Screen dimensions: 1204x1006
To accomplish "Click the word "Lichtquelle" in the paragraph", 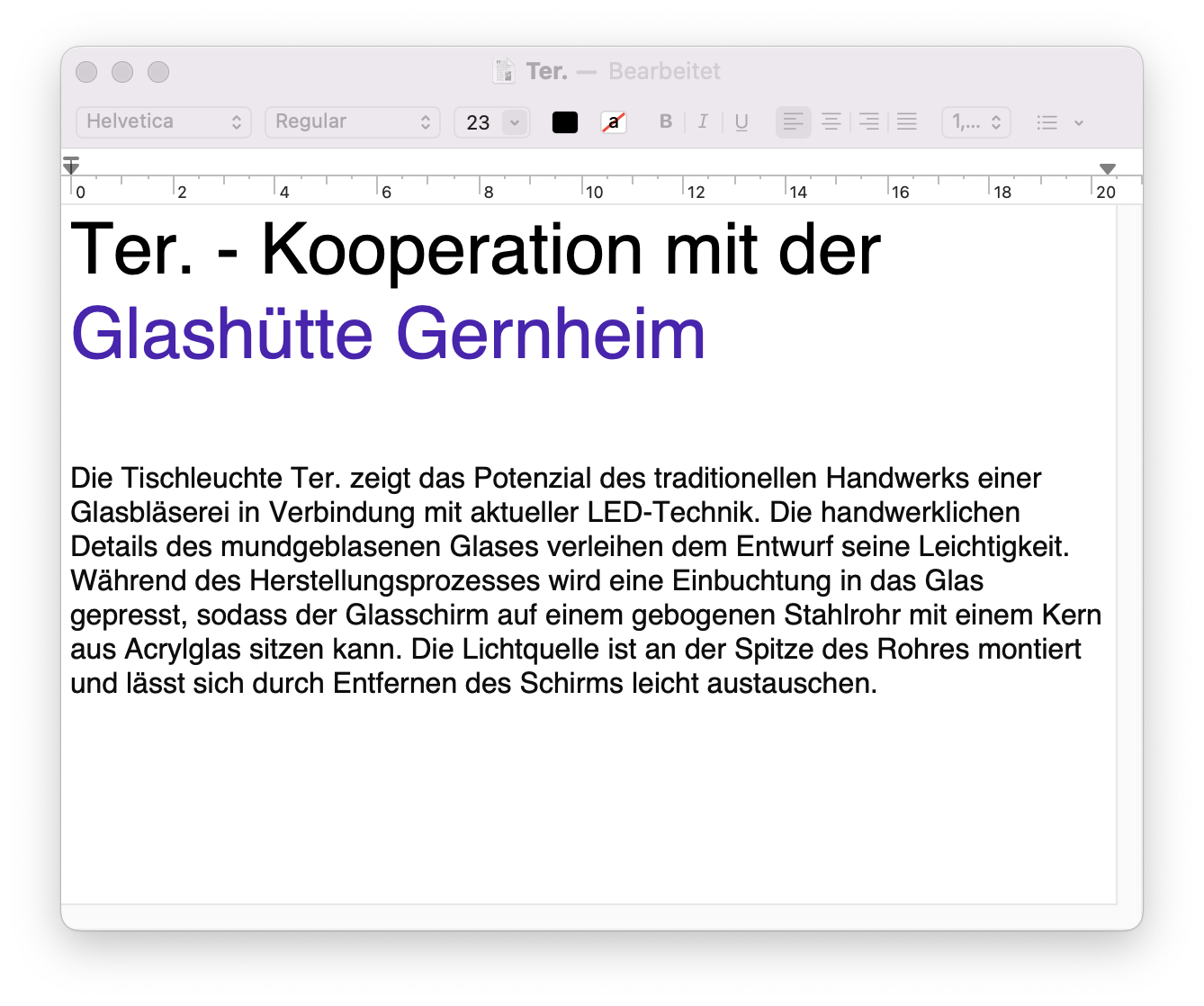I will 531,649.
